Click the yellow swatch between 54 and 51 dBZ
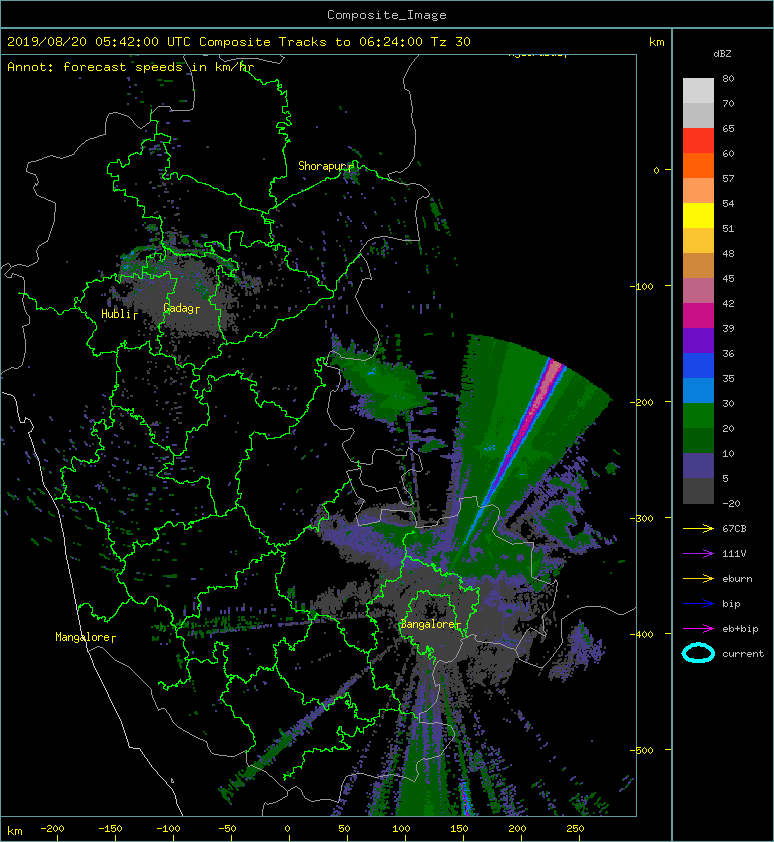The image size is (774, 842). click(x=698, y=215)
